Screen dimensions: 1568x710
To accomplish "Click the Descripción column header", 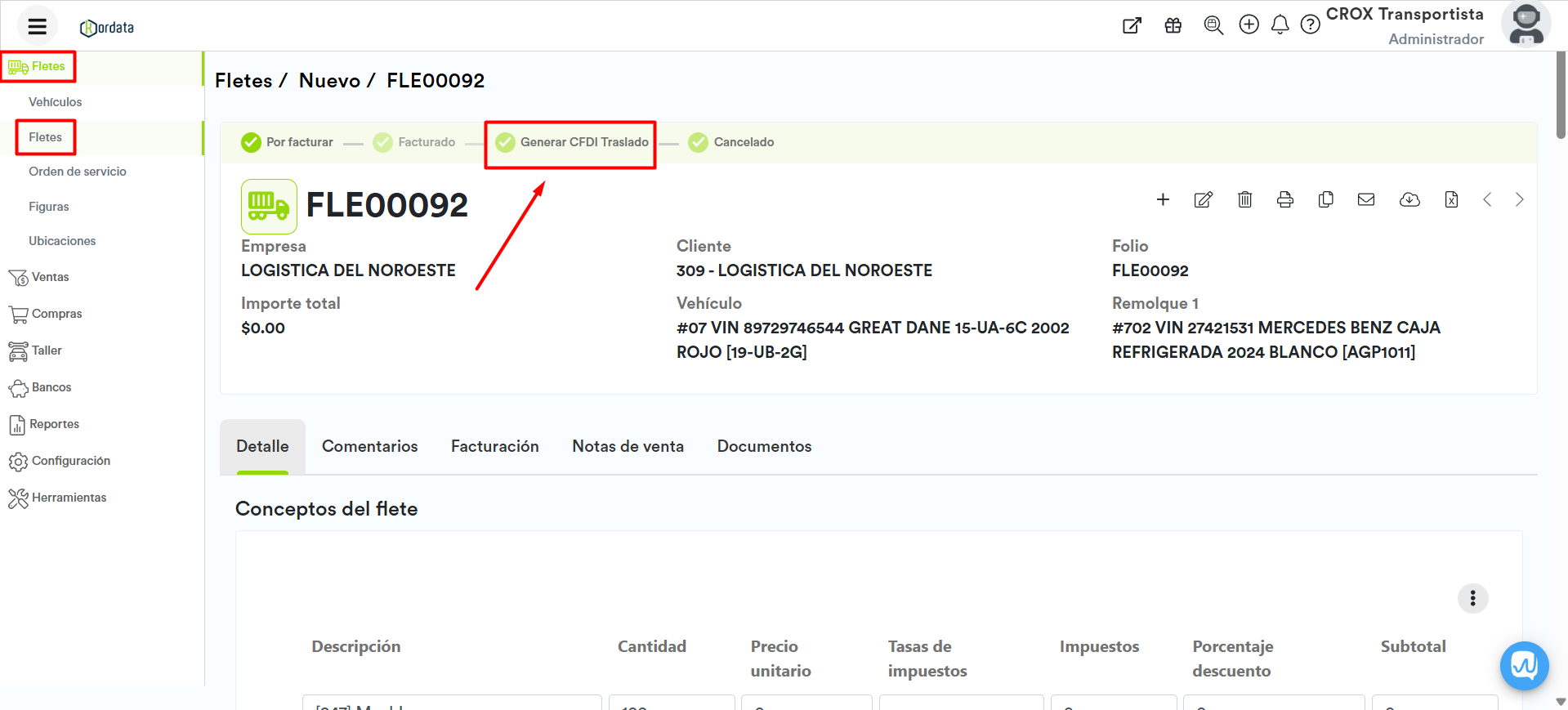I will [355, 646].
